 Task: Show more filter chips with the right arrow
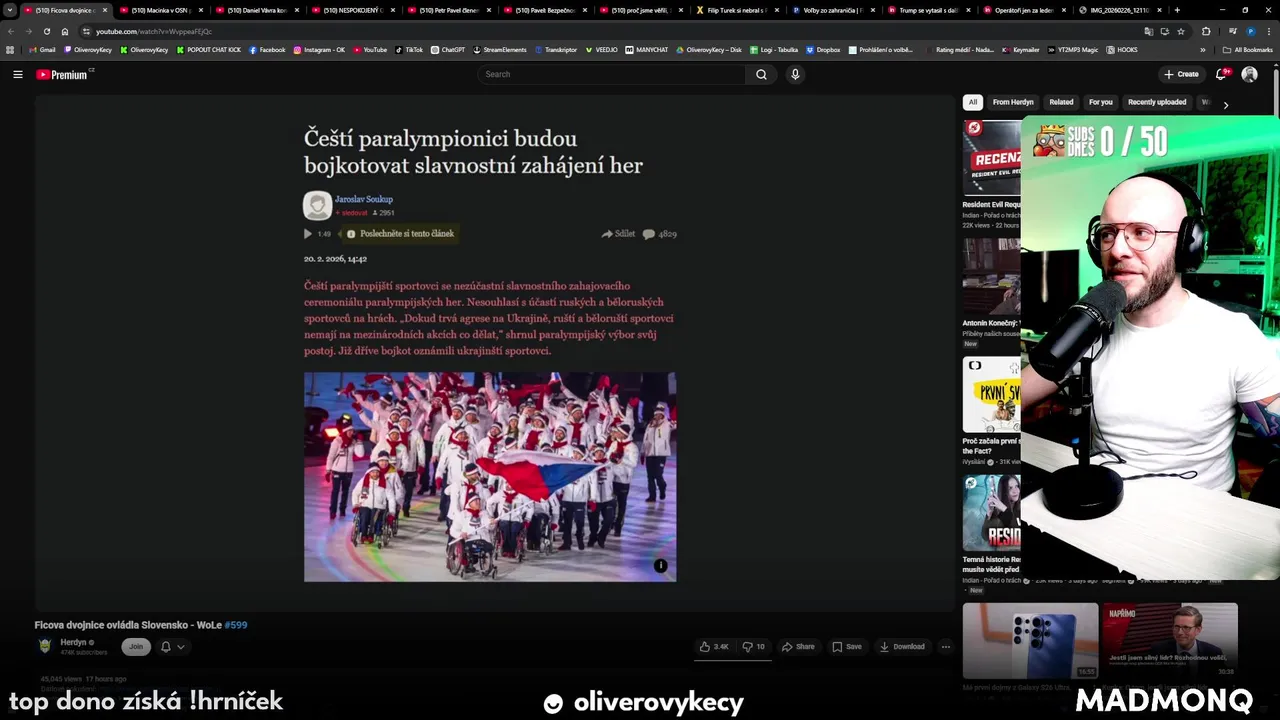1226,104
